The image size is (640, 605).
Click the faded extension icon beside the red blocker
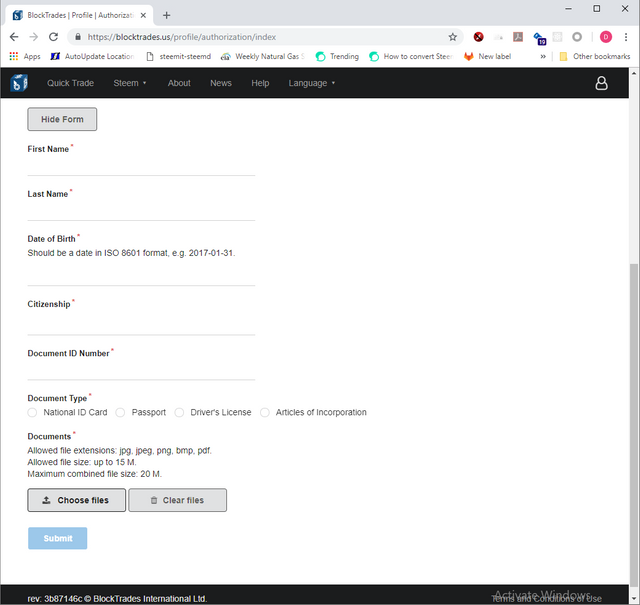click(x=498, y=37)
